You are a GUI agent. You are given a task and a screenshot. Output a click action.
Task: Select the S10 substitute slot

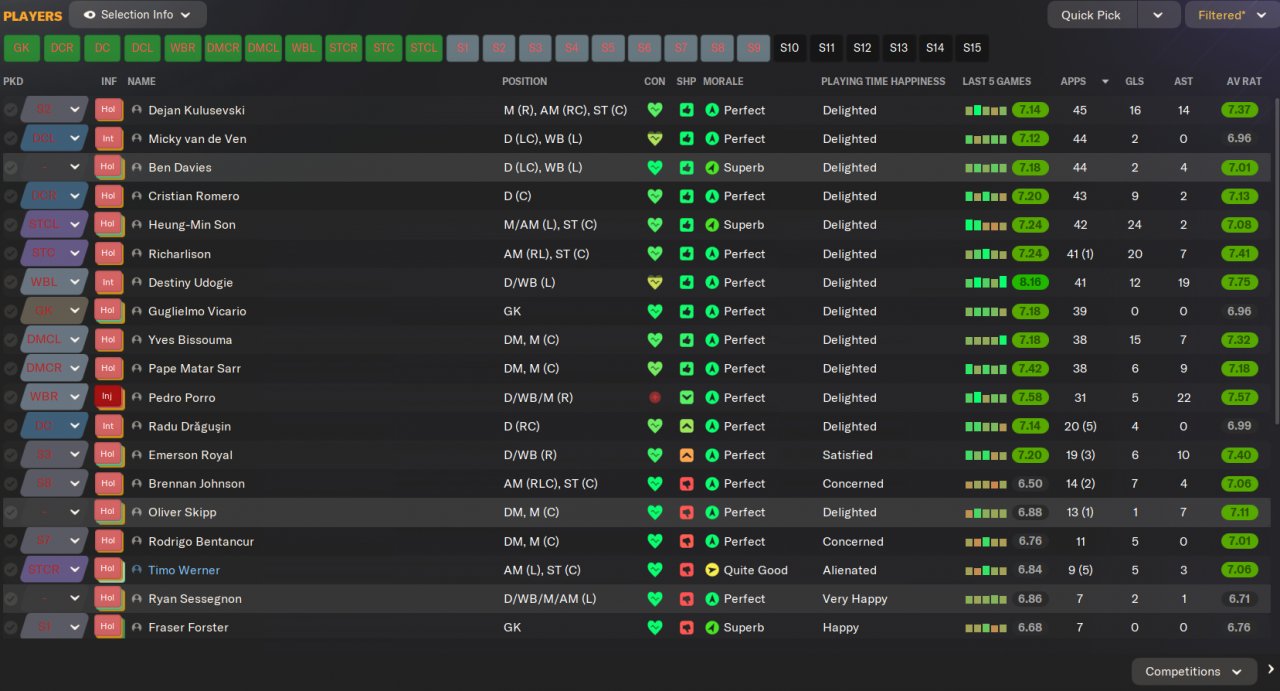[x=789, y=48]
